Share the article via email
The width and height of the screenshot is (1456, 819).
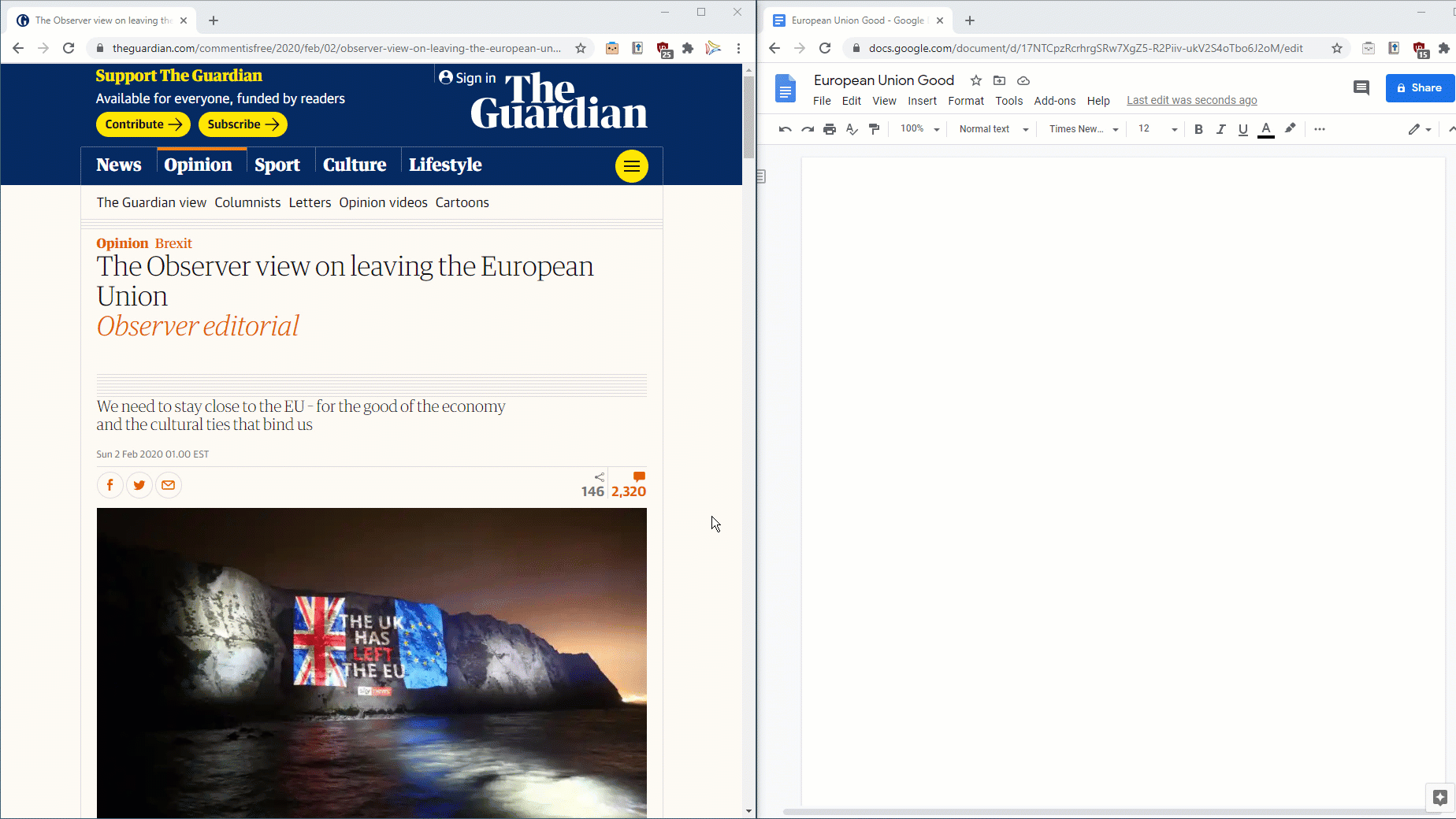coord(169,485)
